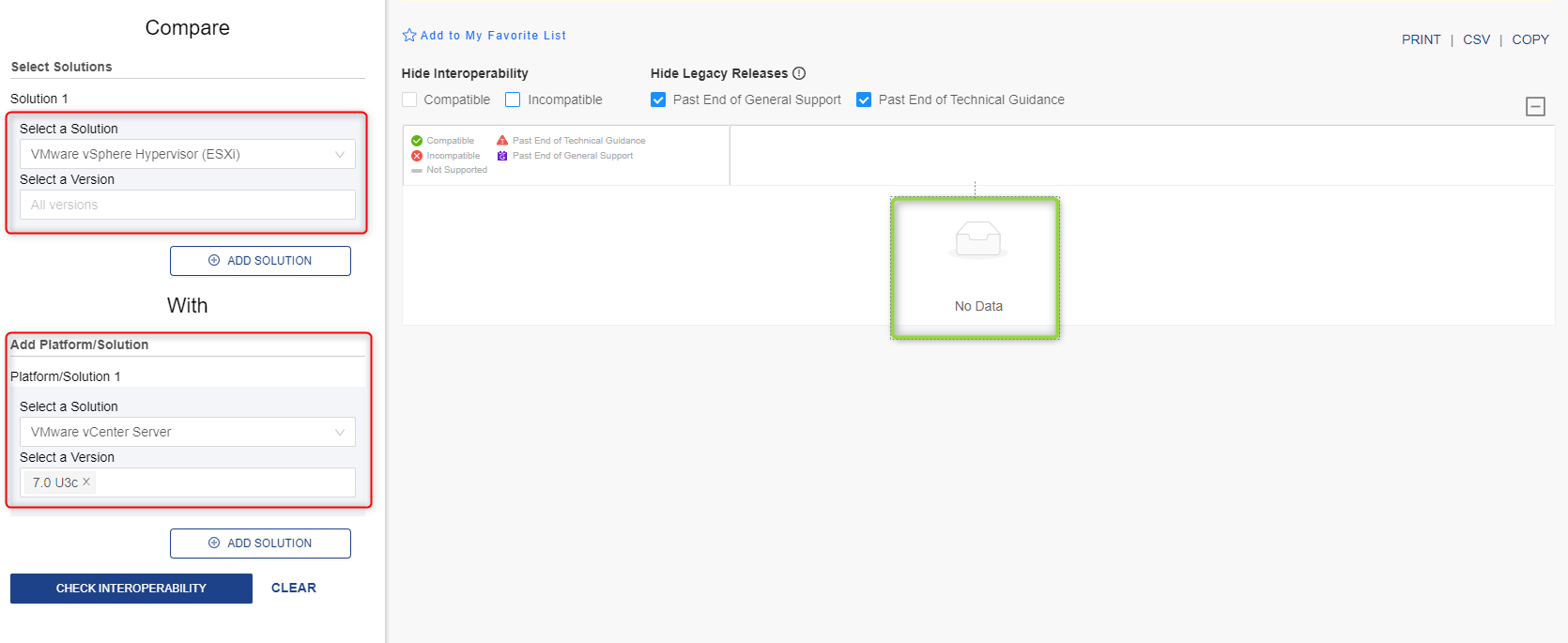The image size is (1568, 643).
Task: Remove the 7.0 U3c version tag
Action: click(x=86, y=482)
